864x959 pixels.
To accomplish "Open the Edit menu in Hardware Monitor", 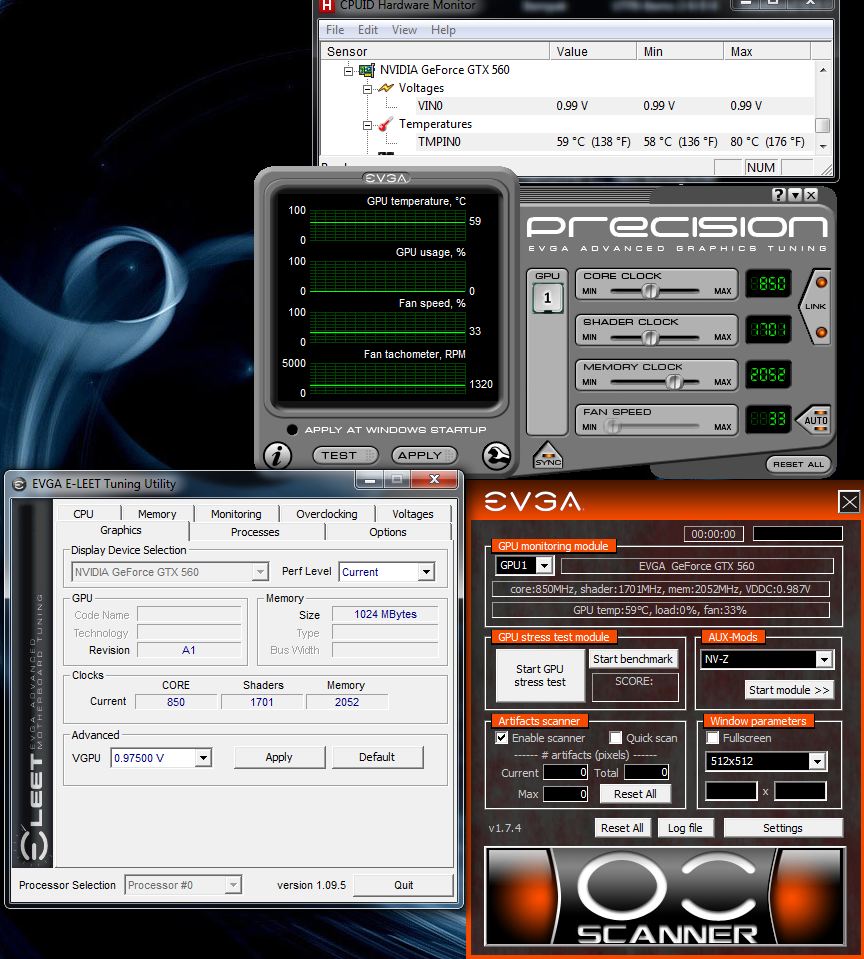I will (367, 30).
